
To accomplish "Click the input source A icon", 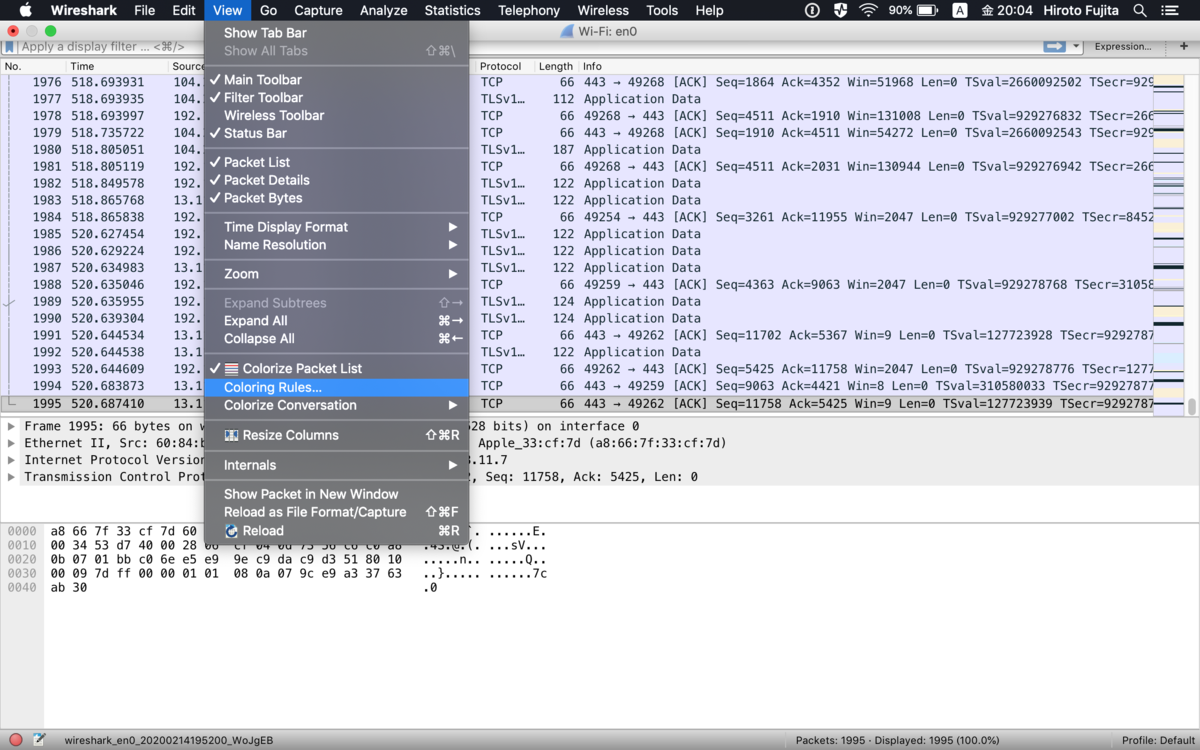I will [960, 10].
